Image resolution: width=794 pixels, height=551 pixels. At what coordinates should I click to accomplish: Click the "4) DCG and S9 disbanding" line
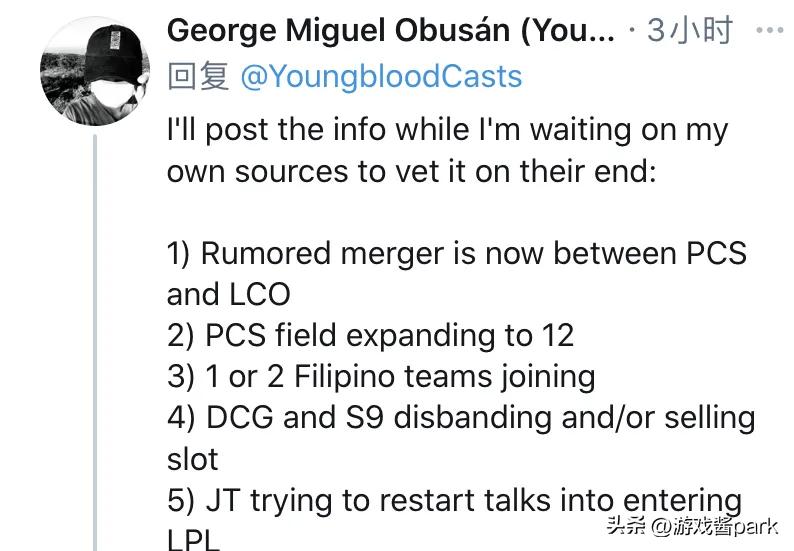coord(461,416)
